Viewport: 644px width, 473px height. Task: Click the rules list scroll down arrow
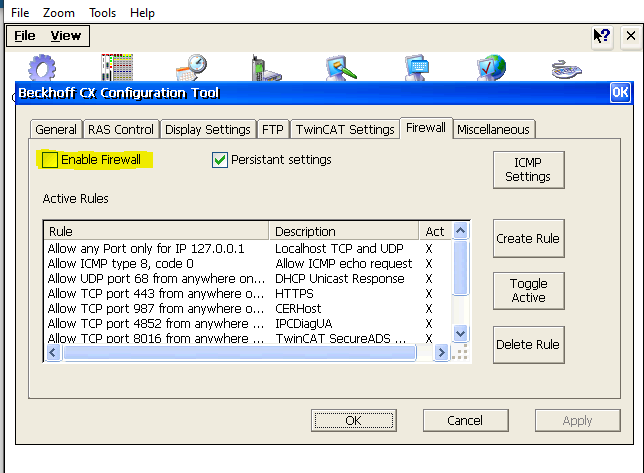point(460,333)
